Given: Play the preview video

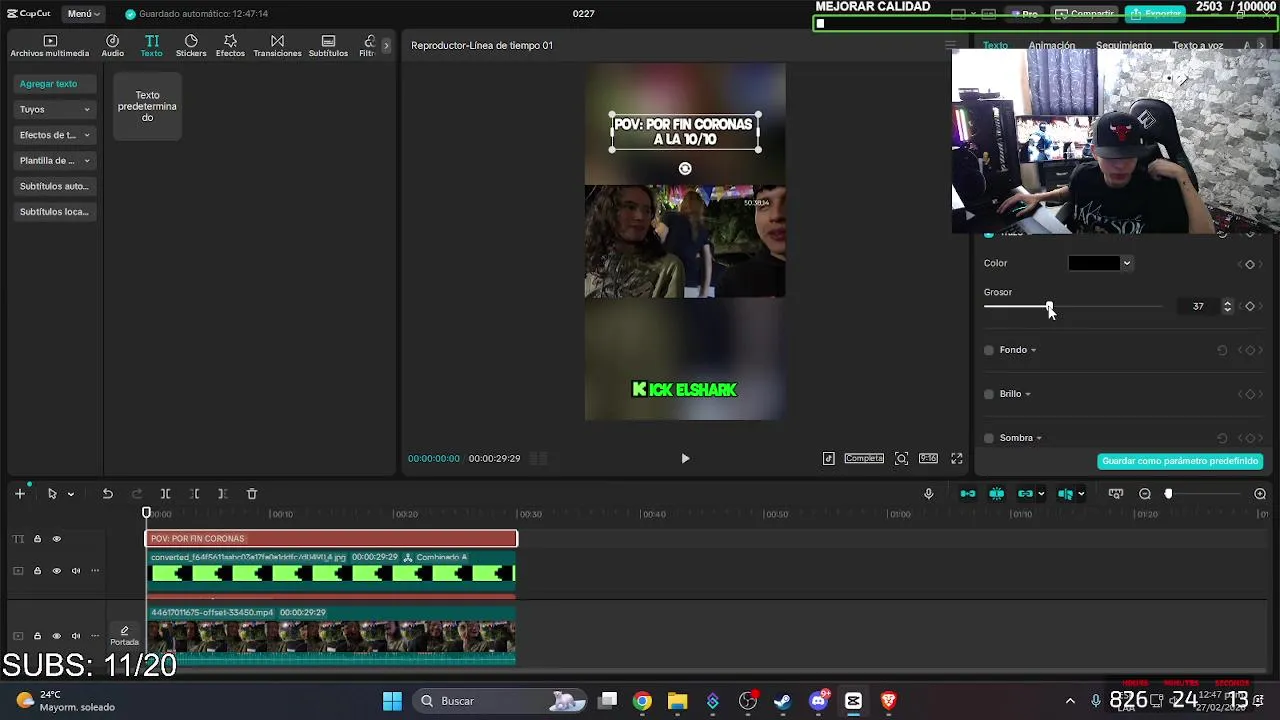Looking at the screenshot, I should click(685, 459).
